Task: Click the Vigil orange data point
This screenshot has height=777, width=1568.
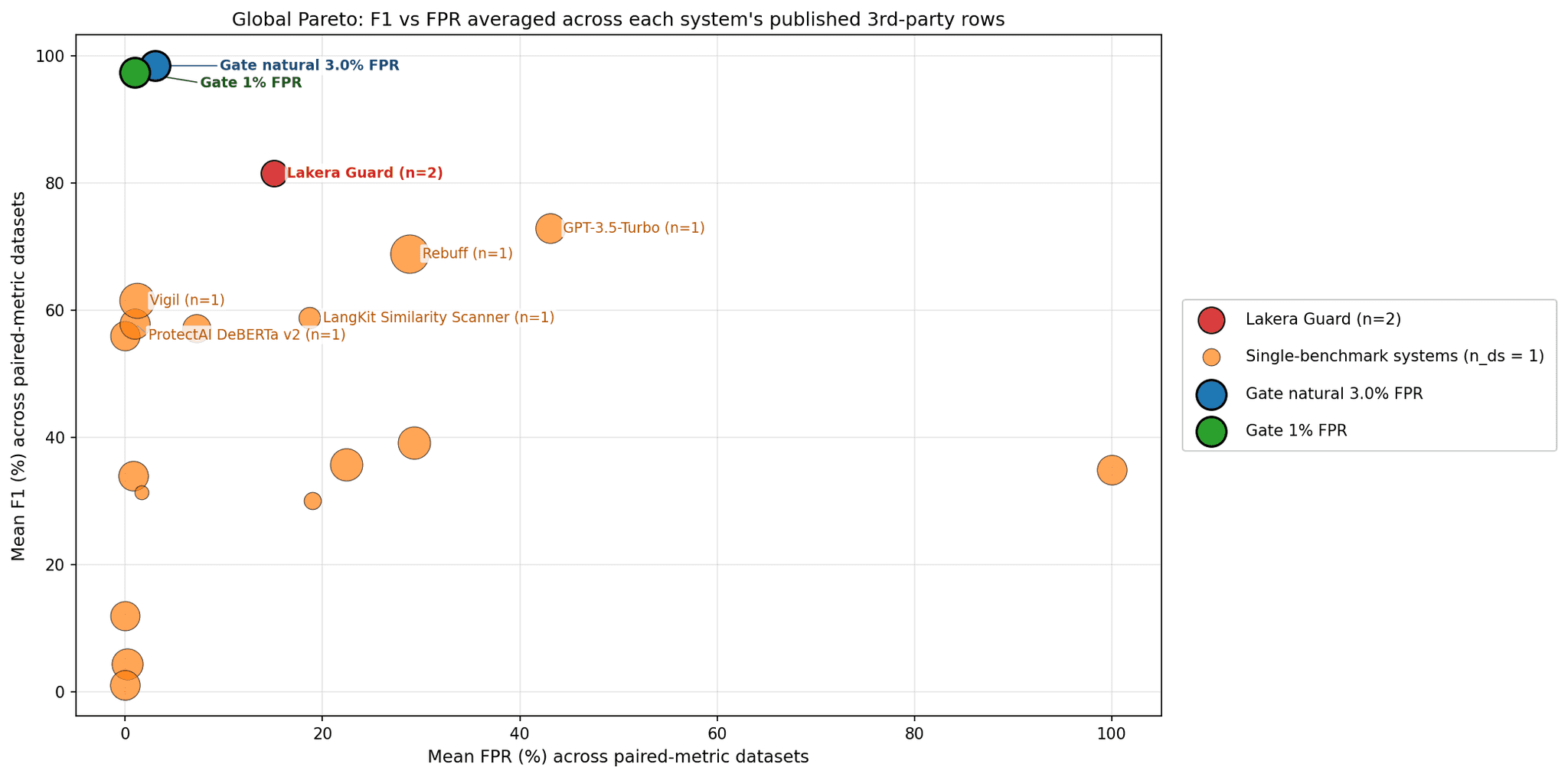Action: click(x=137, y=301)
